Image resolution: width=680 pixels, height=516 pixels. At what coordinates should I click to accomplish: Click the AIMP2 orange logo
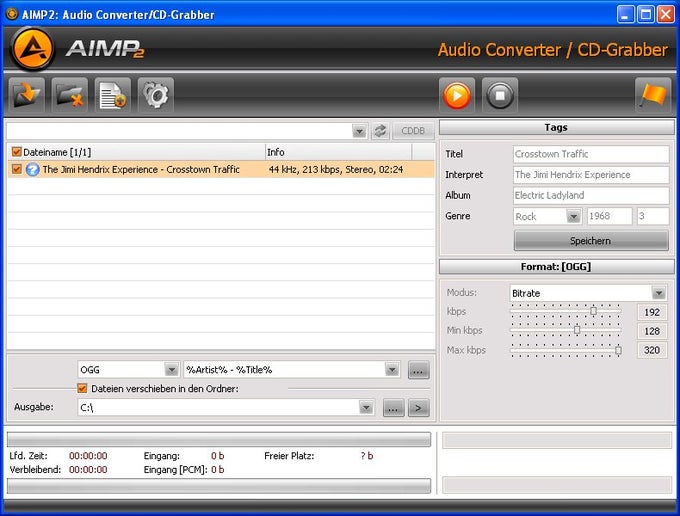(33, 49)
